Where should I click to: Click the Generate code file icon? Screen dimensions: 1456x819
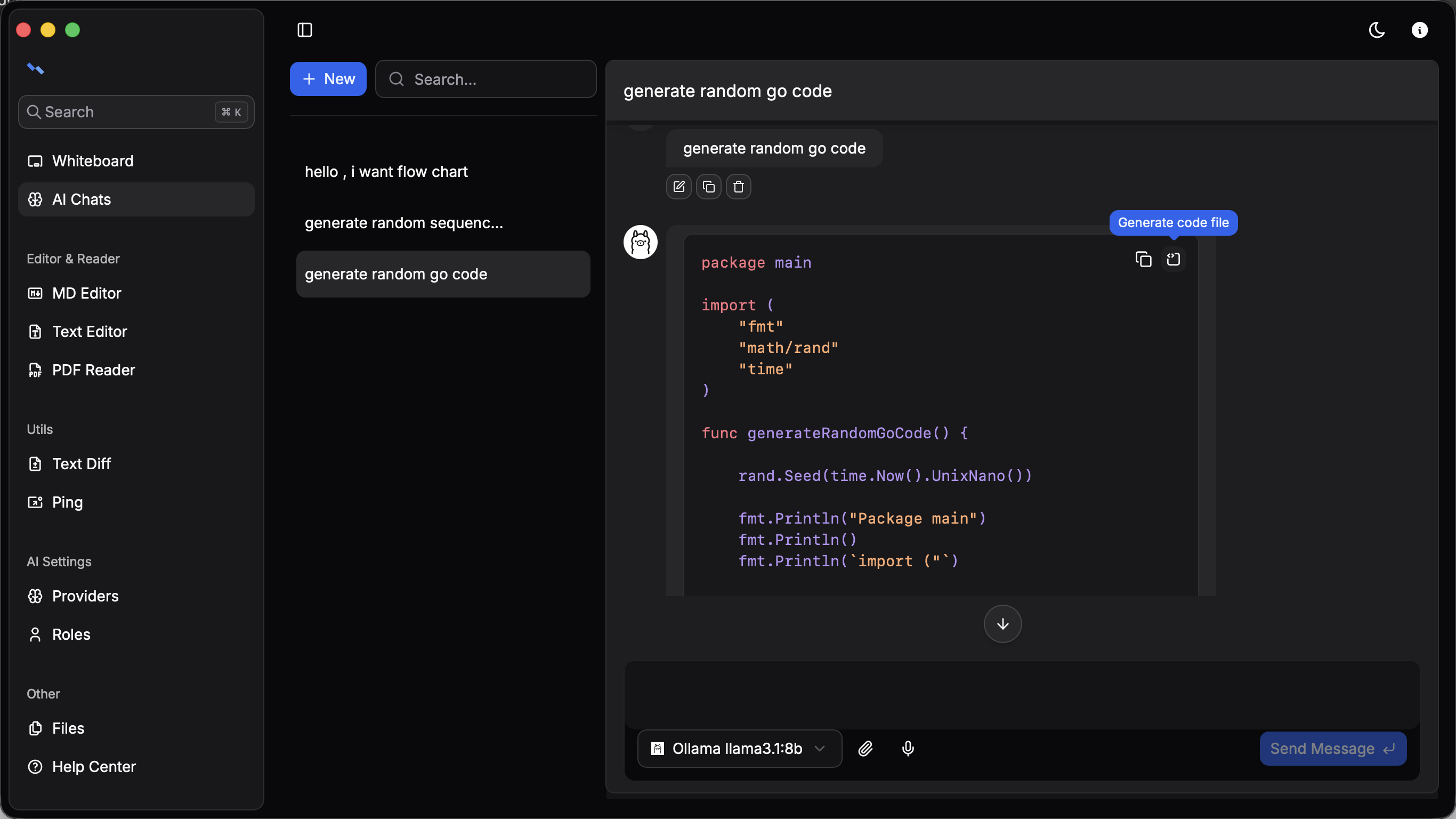click(1173, 259)
